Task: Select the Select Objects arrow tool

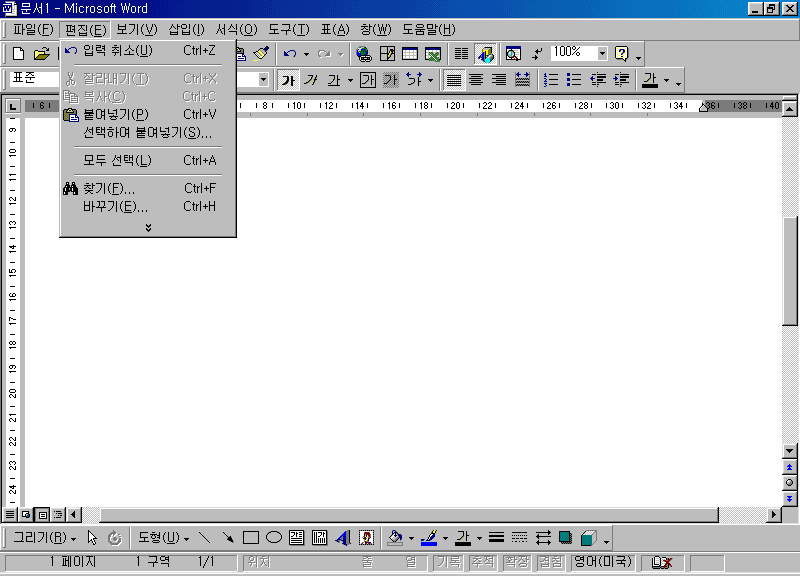Action: [92, 538]
